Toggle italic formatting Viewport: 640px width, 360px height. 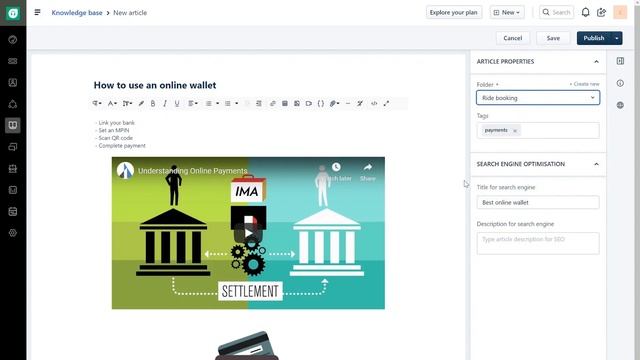(165, 104)
